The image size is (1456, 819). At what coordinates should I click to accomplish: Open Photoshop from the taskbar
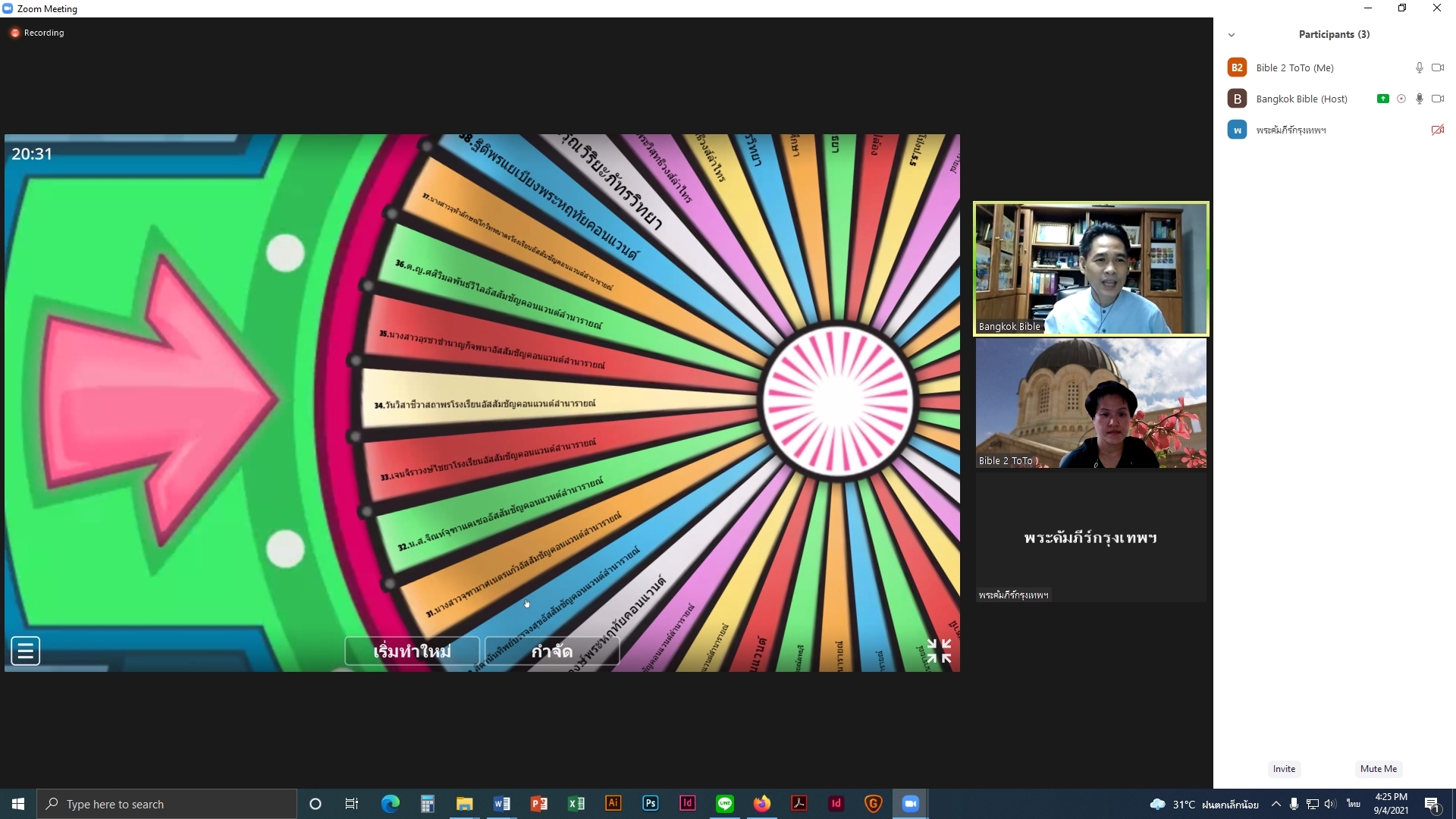pyautogui.click(x=650, y=804)
